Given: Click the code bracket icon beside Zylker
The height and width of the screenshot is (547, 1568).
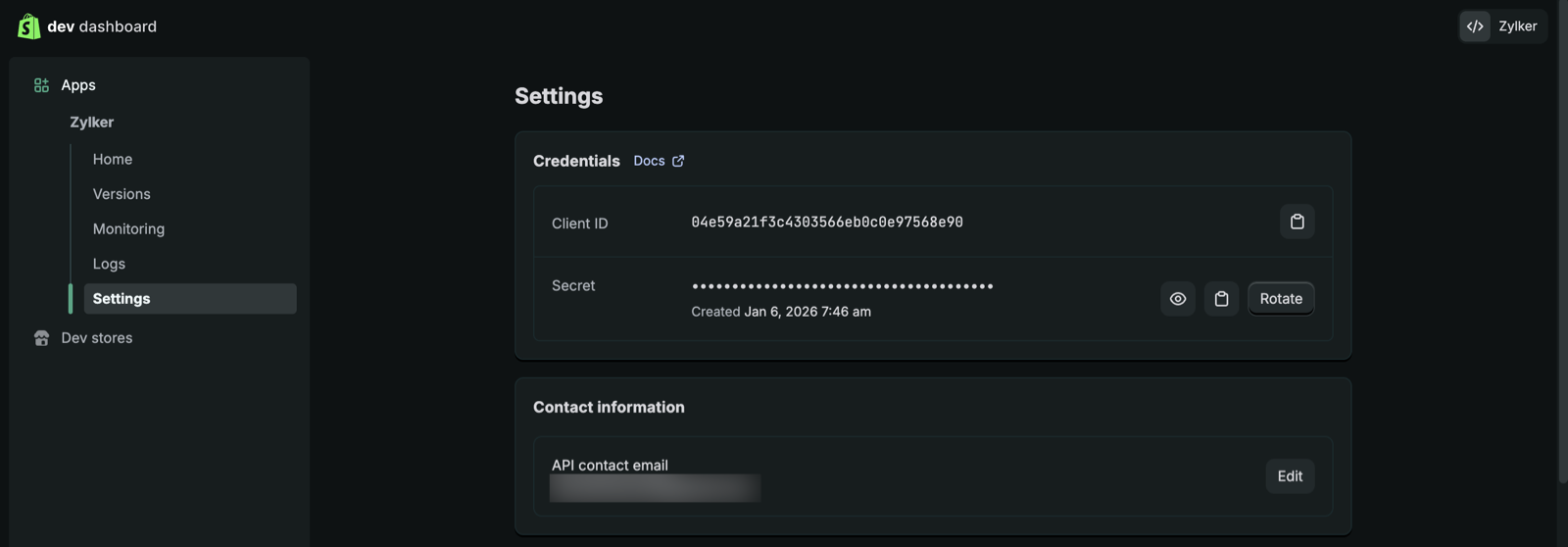Looking at the screenshot, I should tap(1475, 26).
